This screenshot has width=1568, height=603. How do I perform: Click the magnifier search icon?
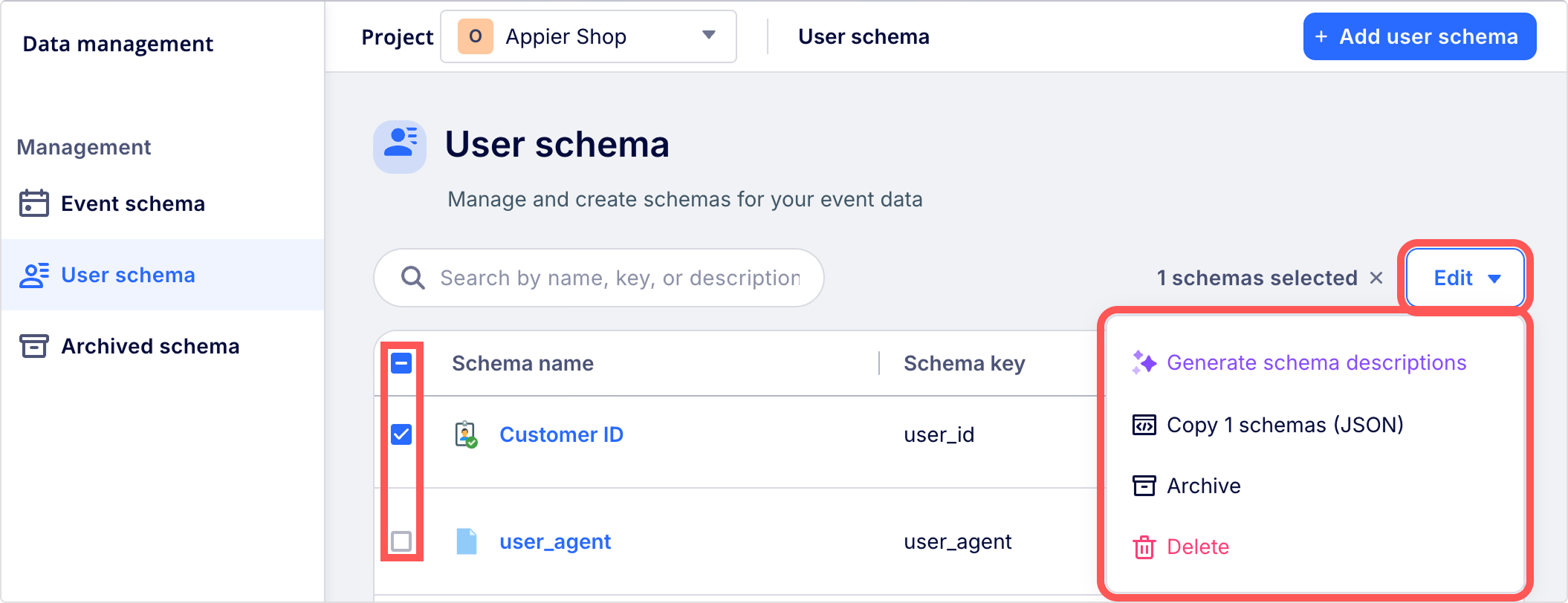coord(413,278)
